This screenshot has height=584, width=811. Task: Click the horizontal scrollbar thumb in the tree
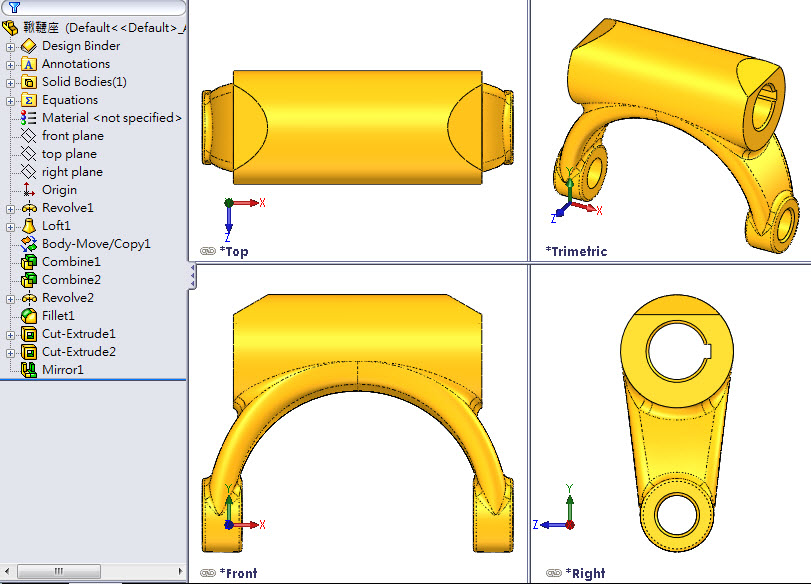click(59, 571)
